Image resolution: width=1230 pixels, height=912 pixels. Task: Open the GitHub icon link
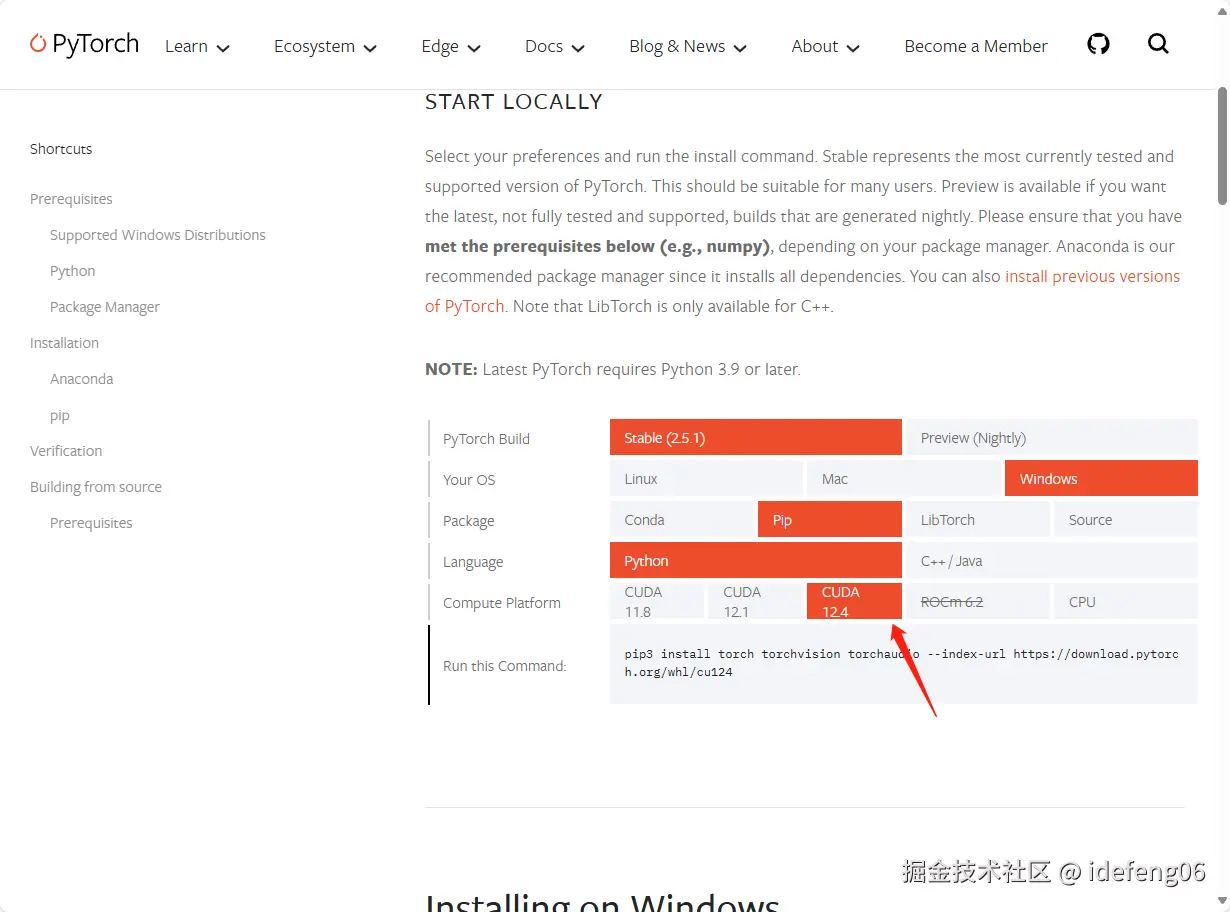coord(1098,44)
